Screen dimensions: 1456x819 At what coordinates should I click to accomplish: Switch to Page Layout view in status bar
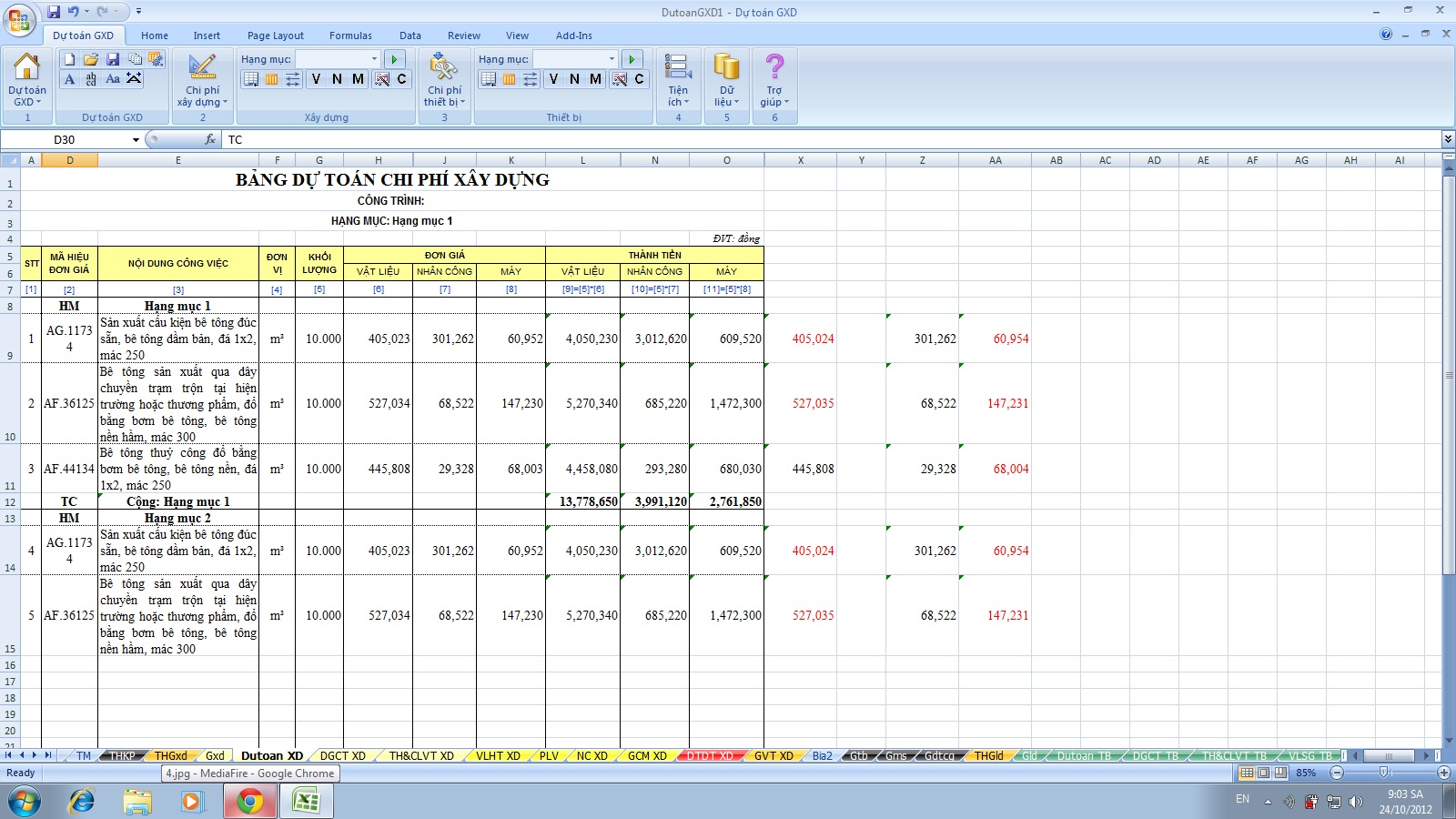[1263, 773]
